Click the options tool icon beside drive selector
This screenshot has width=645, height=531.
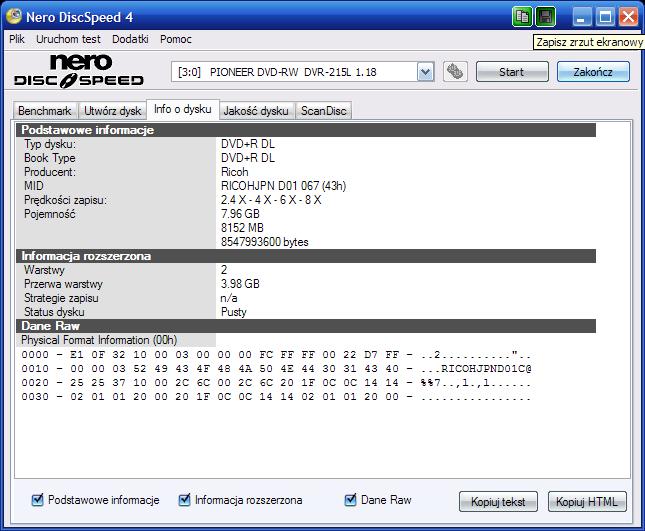(x=455, y=72)
